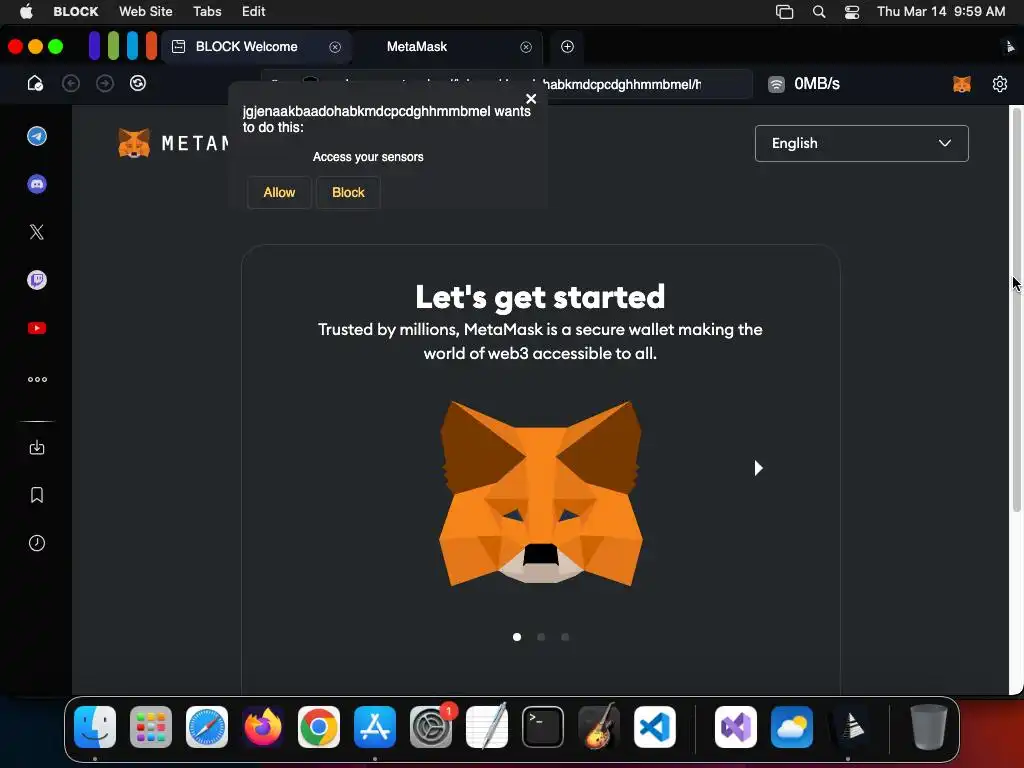Open Launchpad from the Dock
Image resolution: width=1024 pixels, height=768 pixels.
151,727
